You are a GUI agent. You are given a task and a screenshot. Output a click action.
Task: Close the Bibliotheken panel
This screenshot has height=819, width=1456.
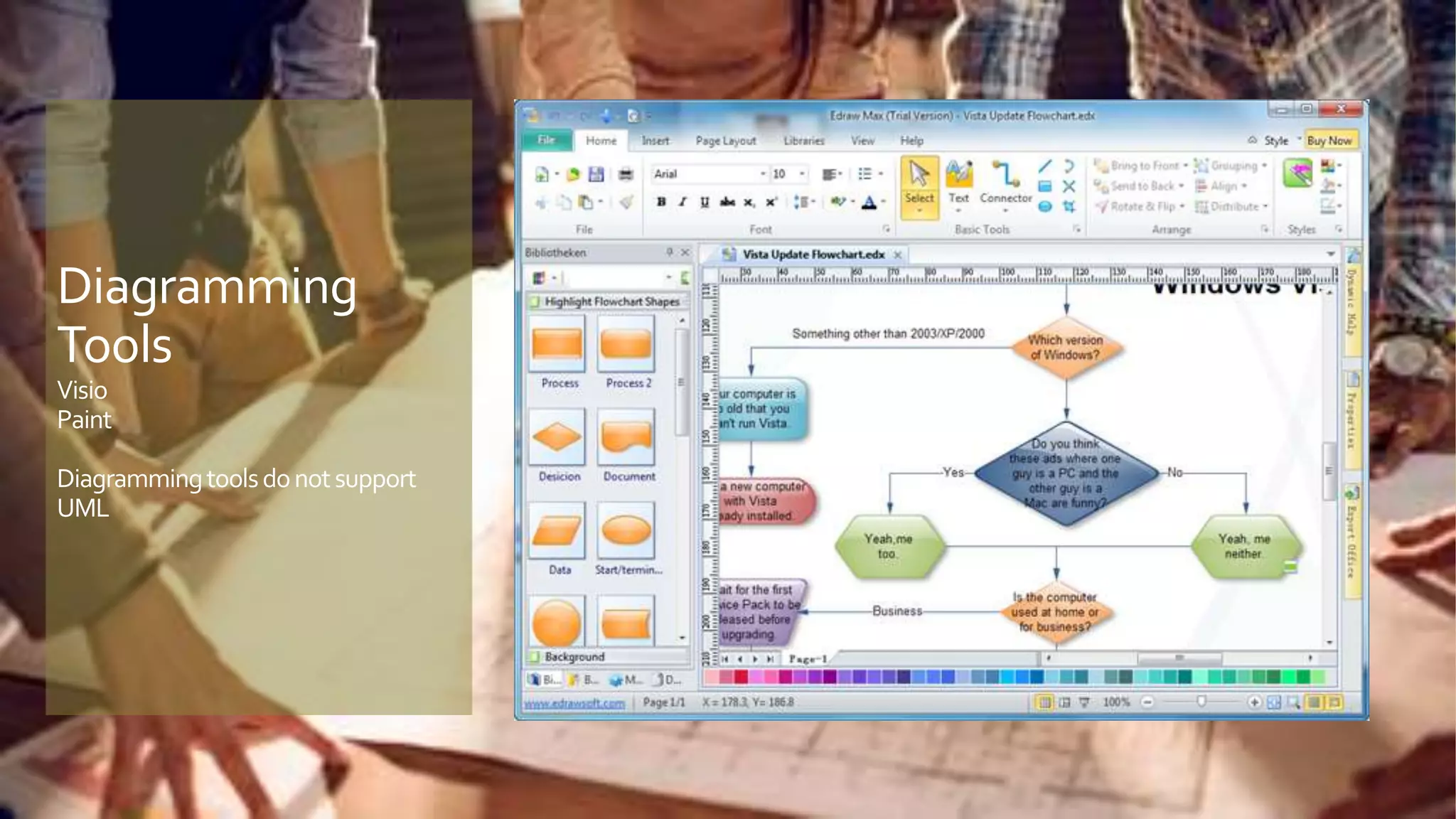point(685,252)
